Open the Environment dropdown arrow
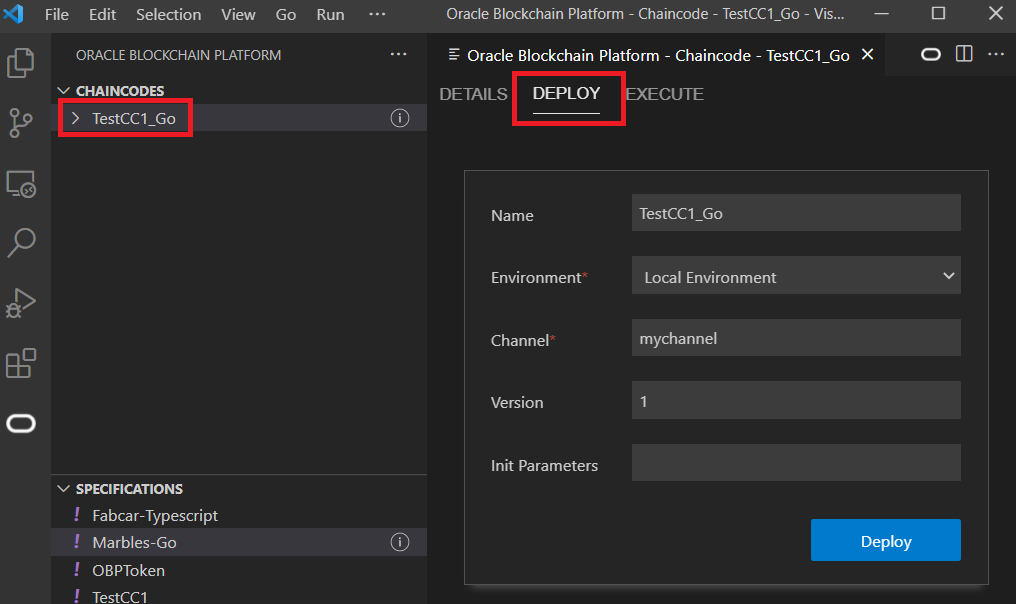 [948, 275]
